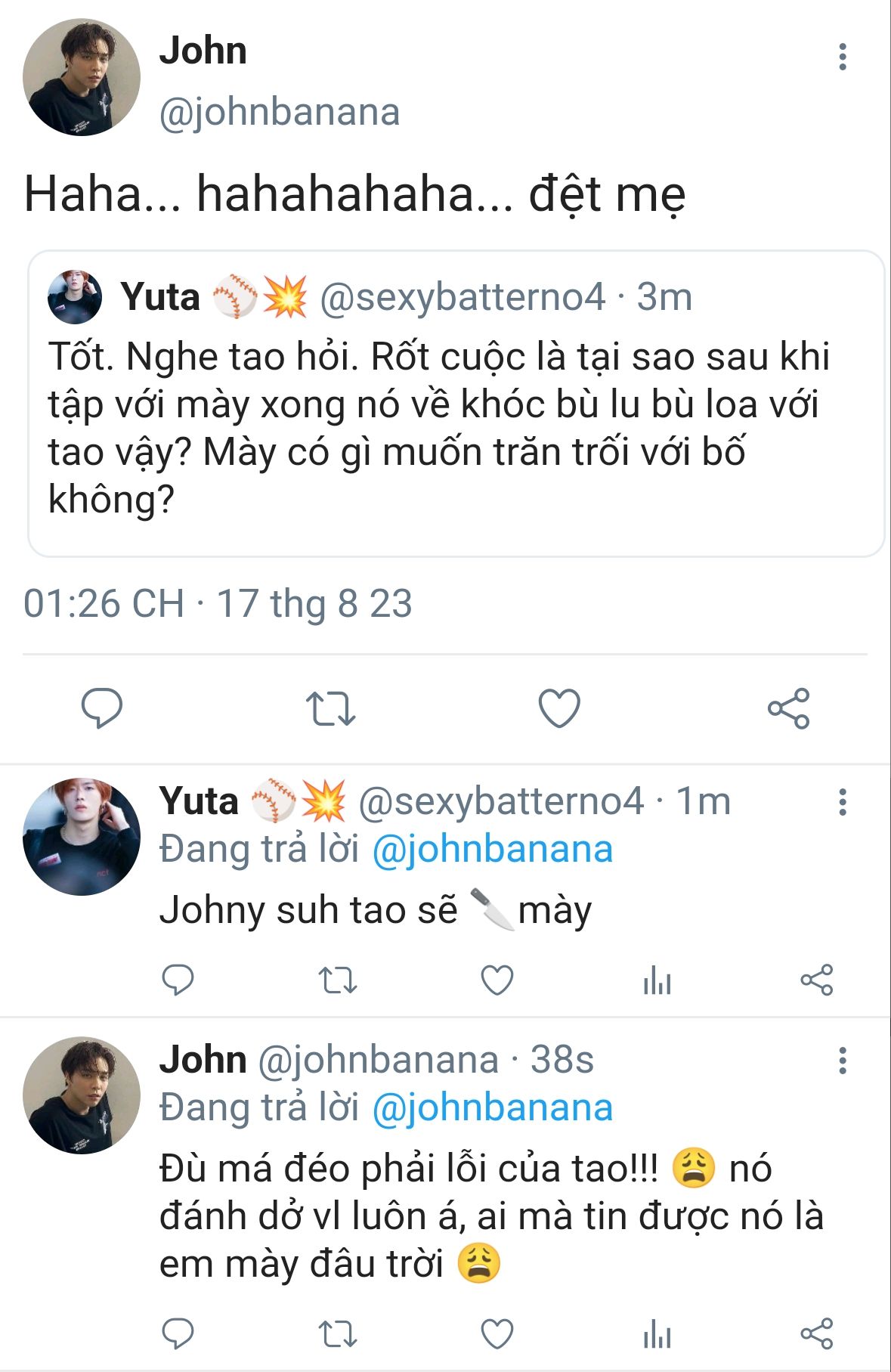Open @johnbanana mention in John's last reply

coord(492,1107)
